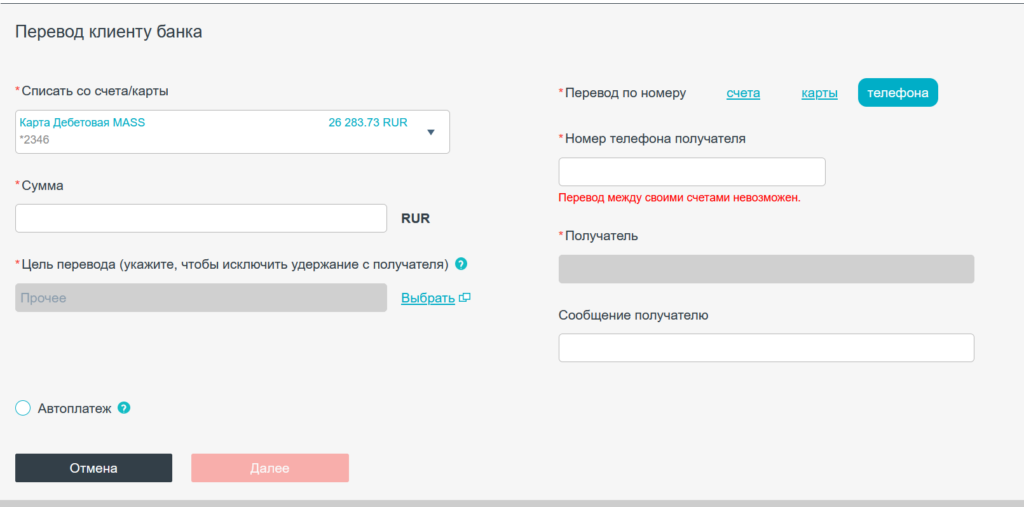This screenshot has height=507, width=1024.
Task: Switch transfer by number to карты
Action: coord(820,93)
